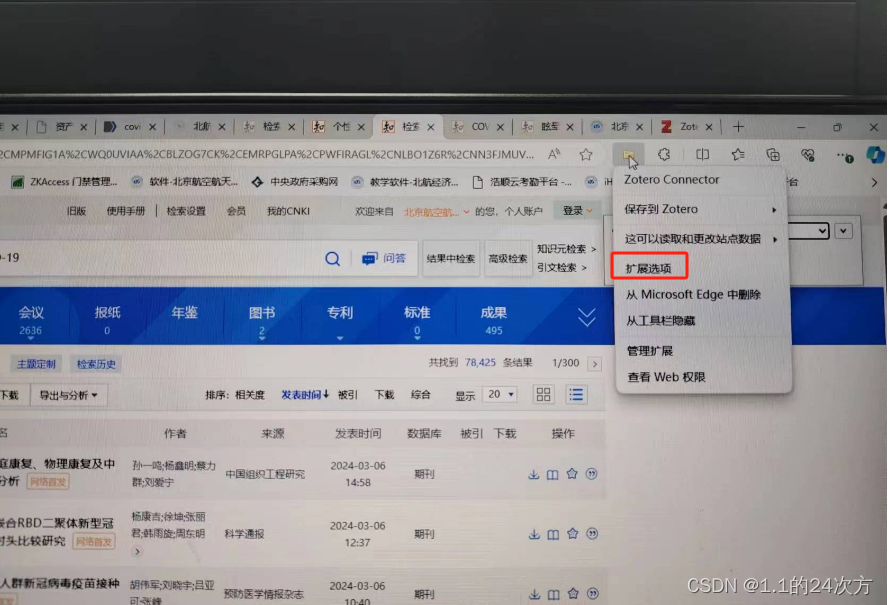889x605 pixels.
Task: Favorite the 14:58 article with star
Action: click(x=572, y=473)
